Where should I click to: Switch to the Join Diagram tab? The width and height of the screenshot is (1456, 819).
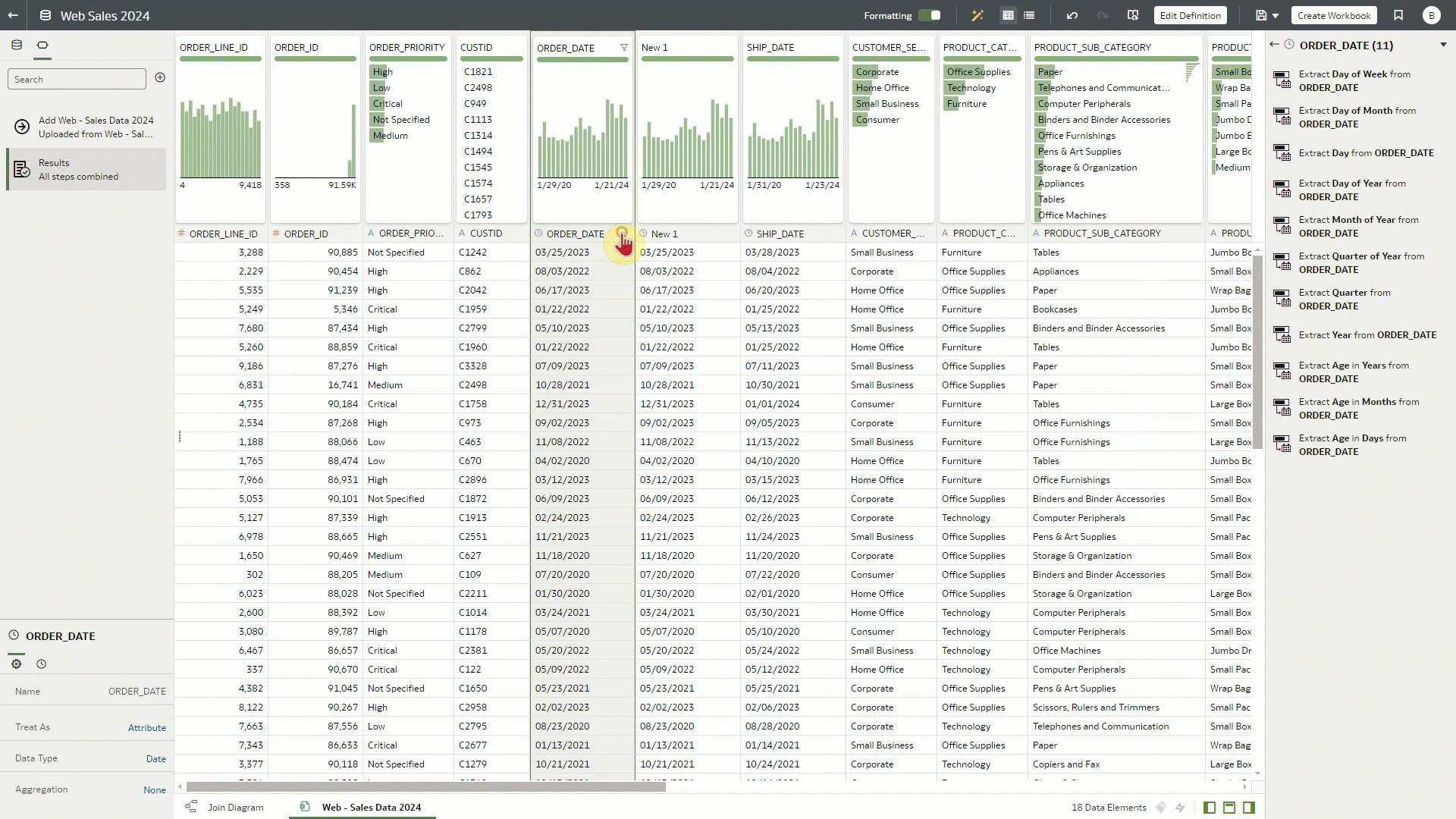[235, 808]
